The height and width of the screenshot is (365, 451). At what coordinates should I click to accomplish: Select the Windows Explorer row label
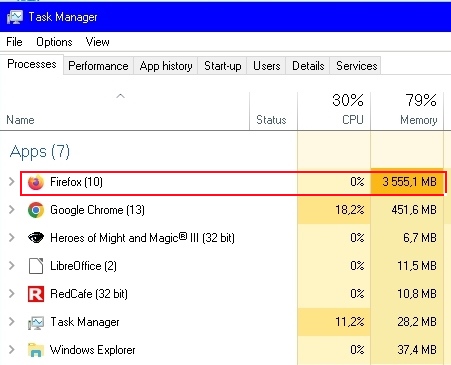pos(93,350)
